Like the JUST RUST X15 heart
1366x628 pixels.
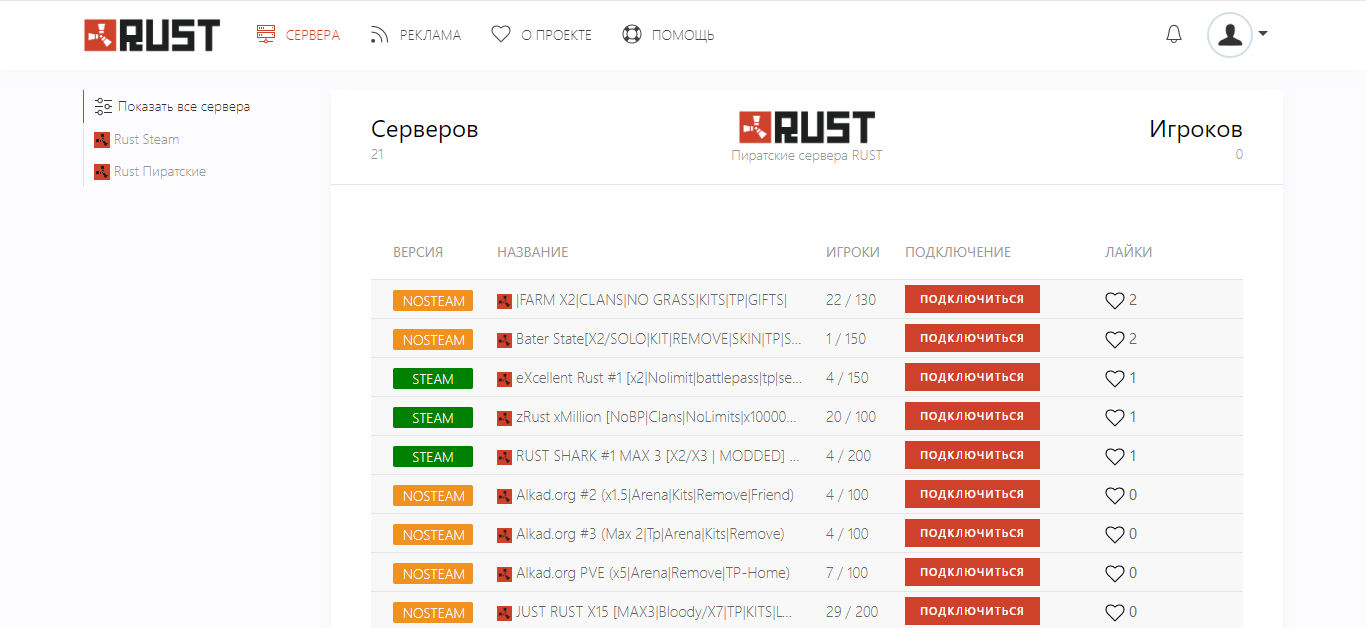pos(1115,612)
